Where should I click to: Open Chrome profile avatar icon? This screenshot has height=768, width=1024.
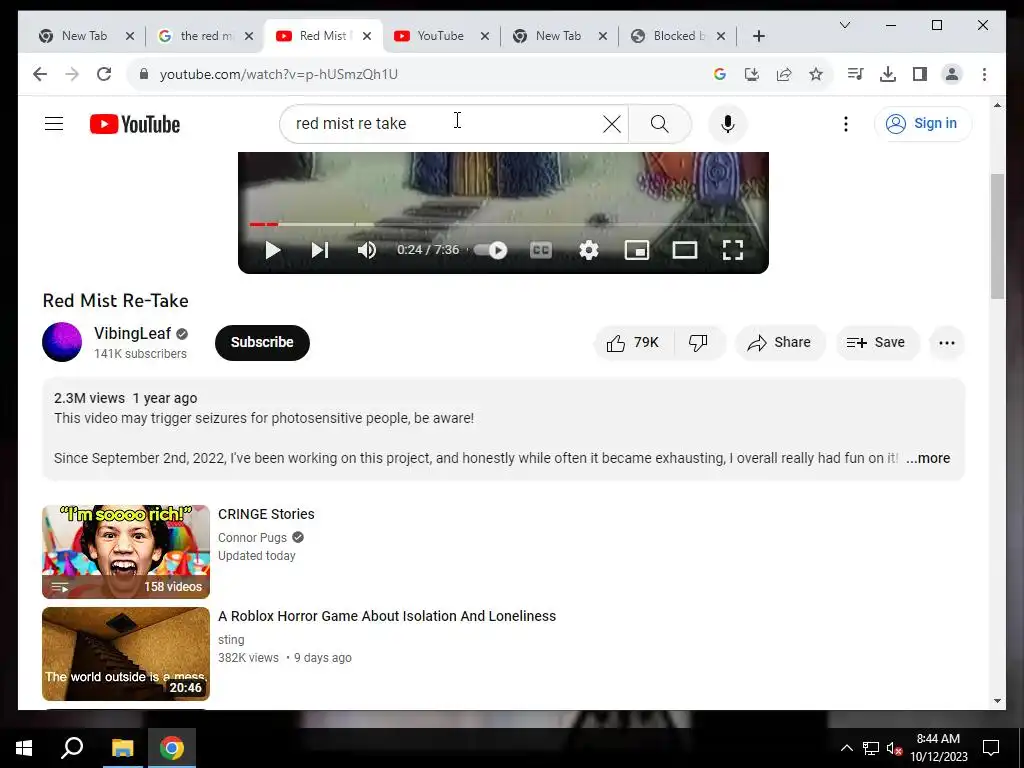point(952,74)
